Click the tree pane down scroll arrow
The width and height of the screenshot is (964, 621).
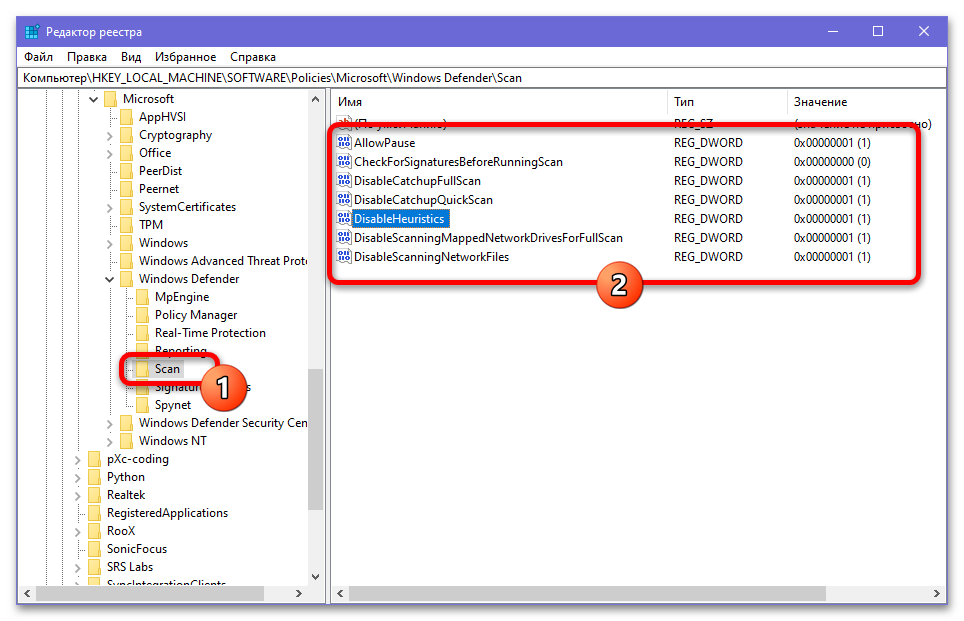pyautogui.click(x=315, y=577)
